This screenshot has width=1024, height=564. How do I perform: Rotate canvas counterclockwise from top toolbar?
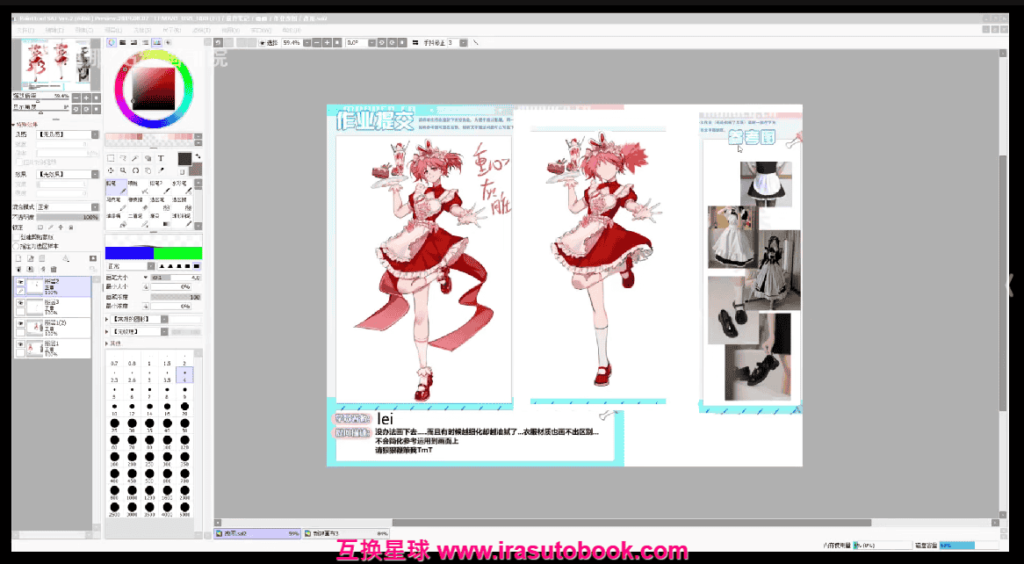(381, 42)
